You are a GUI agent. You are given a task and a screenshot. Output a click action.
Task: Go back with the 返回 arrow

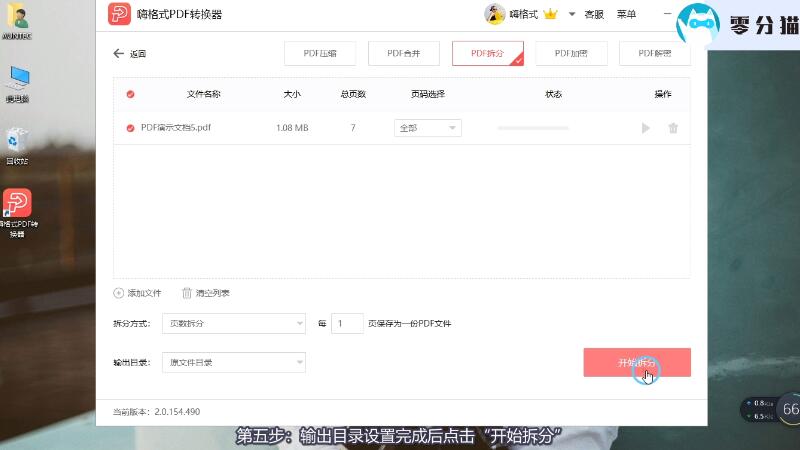click(x=129, y=54)
